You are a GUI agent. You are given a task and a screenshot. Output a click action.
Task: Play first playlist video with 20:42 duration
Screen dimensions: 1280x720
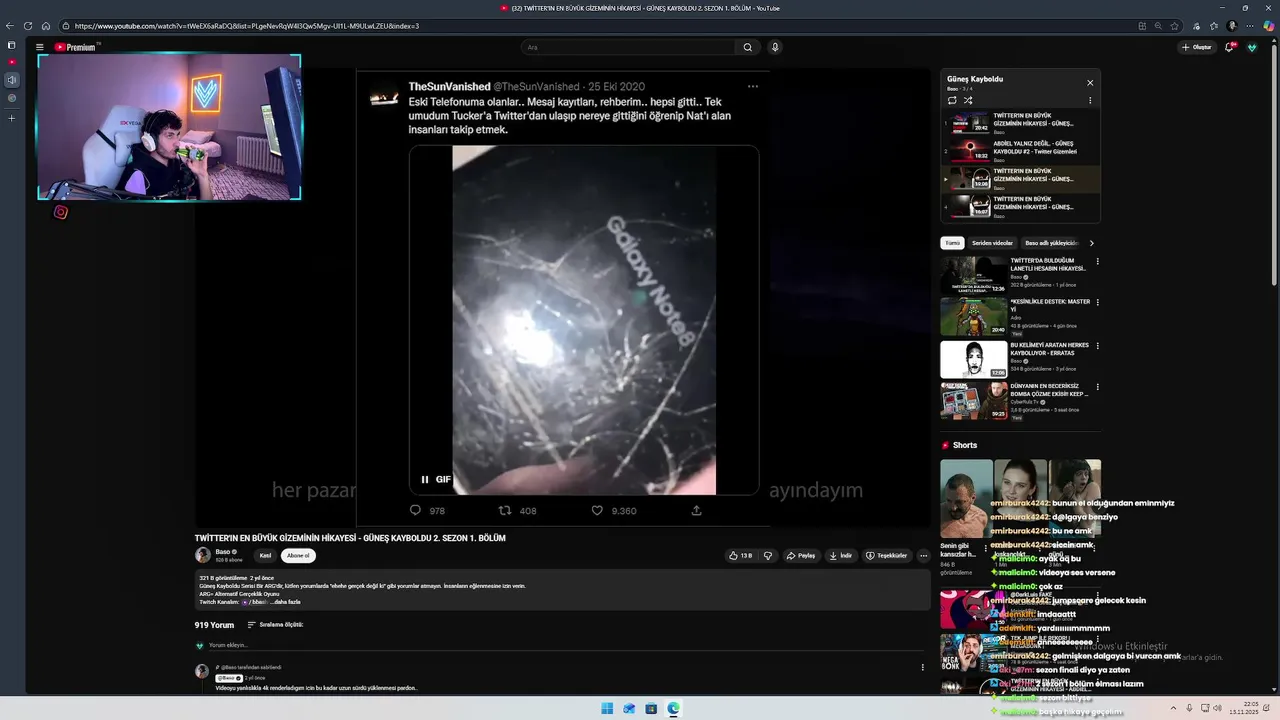pyautogui.click(x=969, y=123)
